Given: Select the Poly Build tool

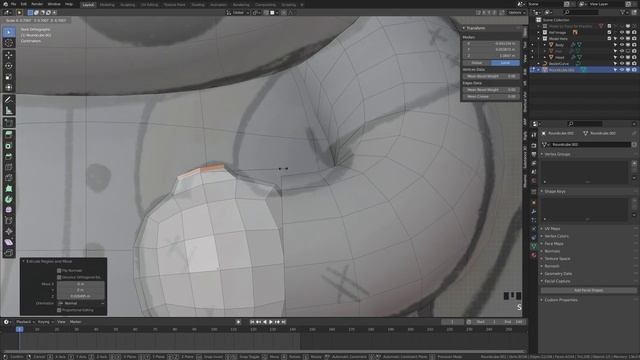Looking at the screenshot, I should point(9,189).
